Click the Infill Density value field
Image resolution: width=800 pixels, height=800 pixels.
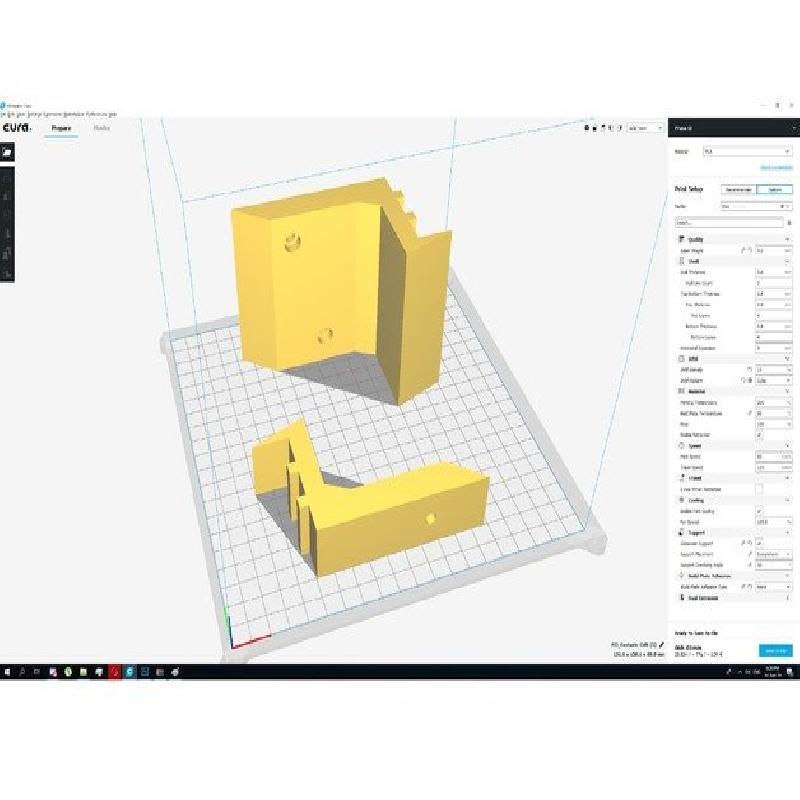point(773,369)
